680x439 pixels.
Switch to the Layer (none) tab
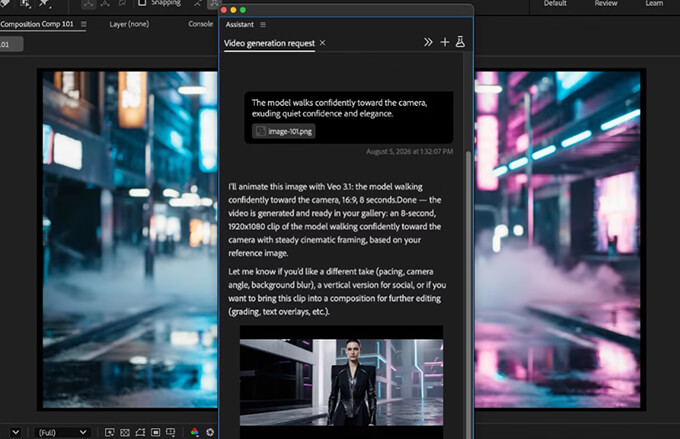point(129,24)
